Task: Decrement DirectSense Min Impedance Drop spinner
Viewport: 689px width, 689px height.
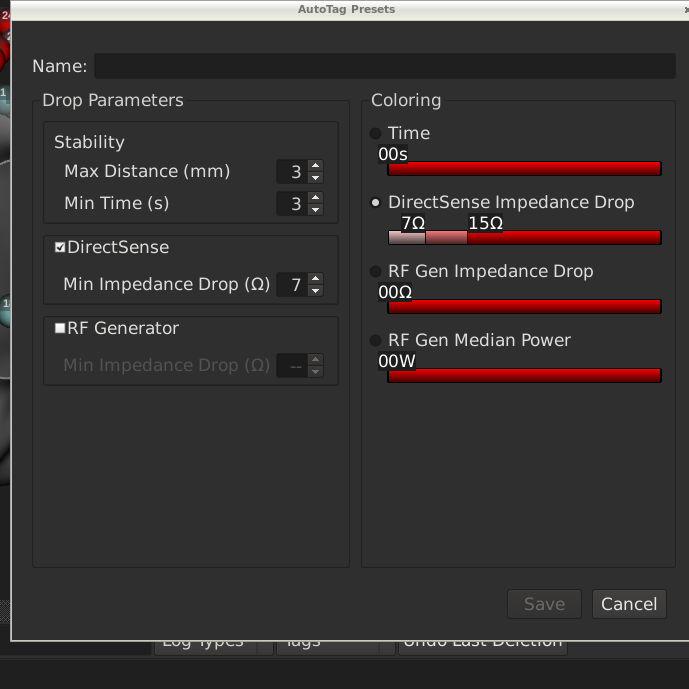Action: click(x=316, y=290)
